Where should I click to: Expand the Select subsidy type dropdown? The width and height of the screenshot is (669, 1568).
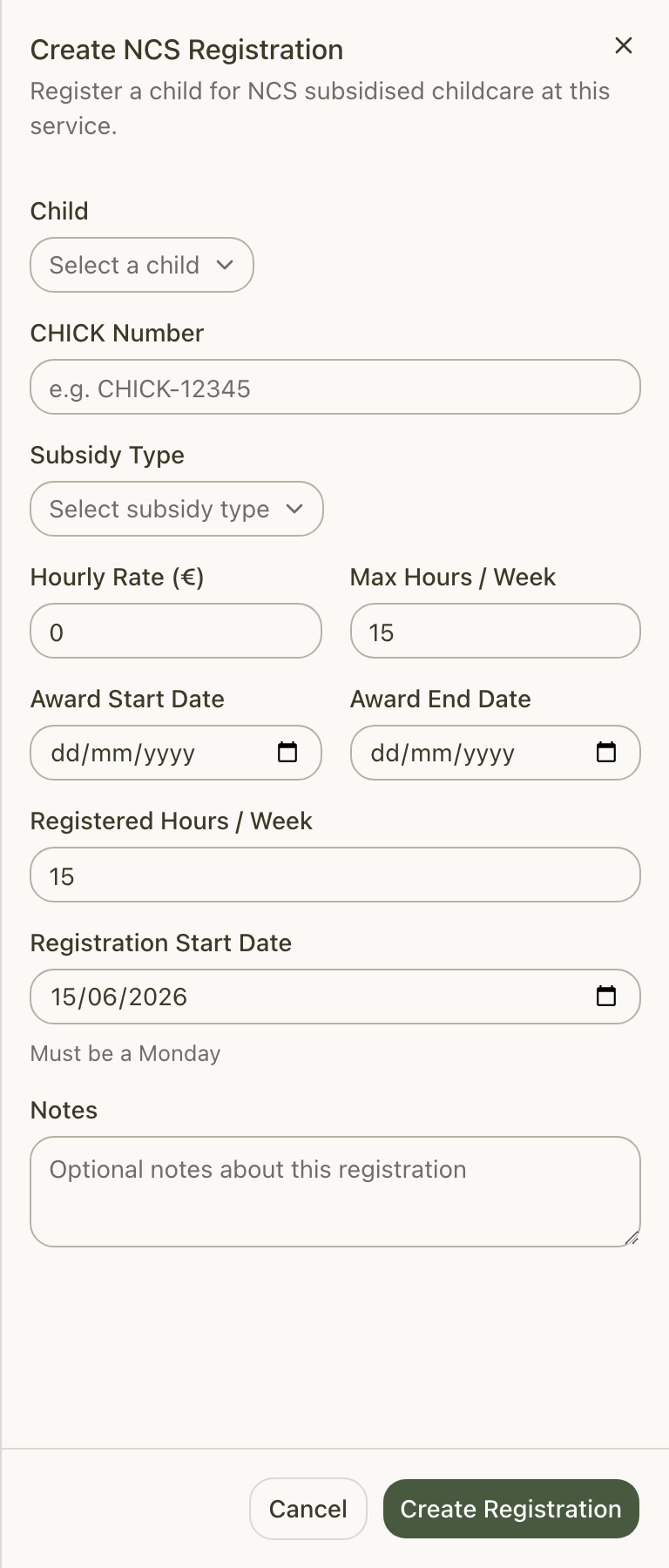point(177,509)
